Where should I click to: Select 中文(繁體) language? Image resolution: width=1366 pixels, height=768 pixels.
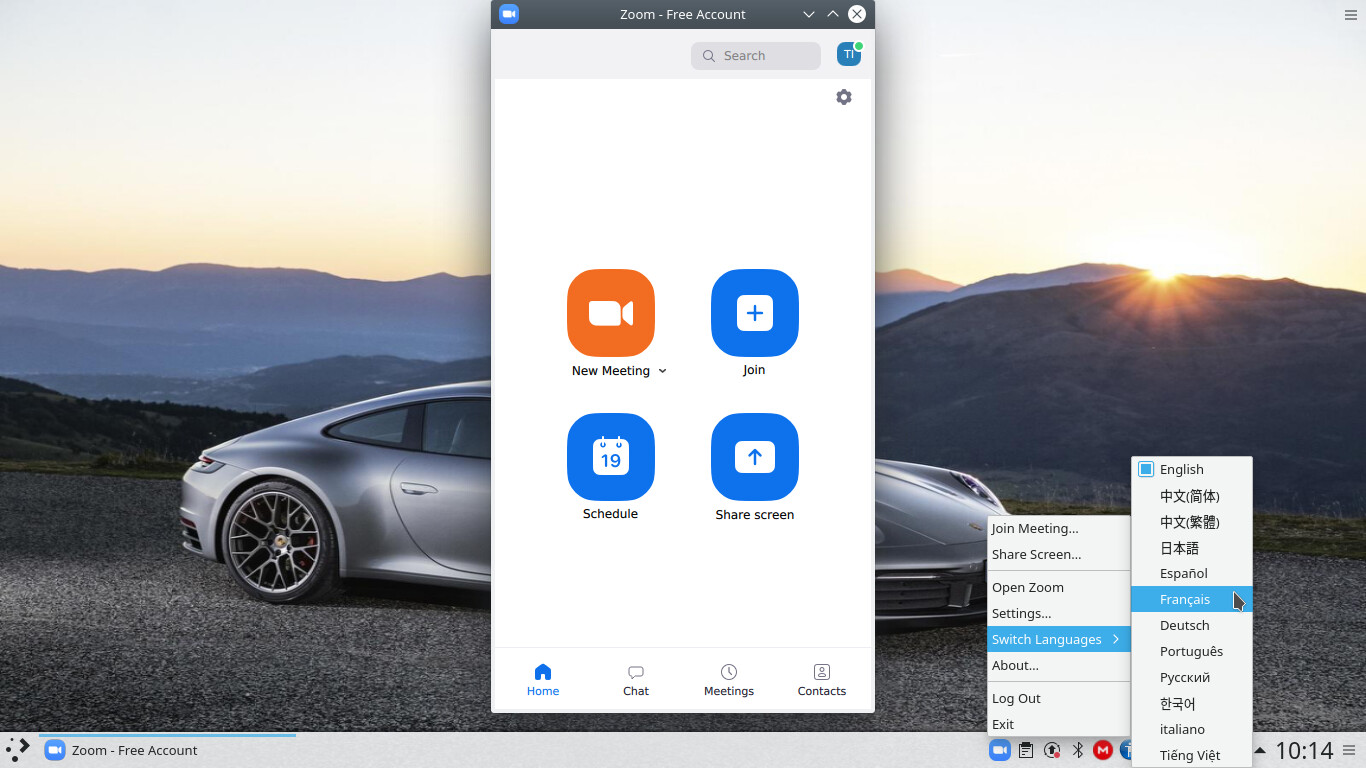coord(1191,522)
